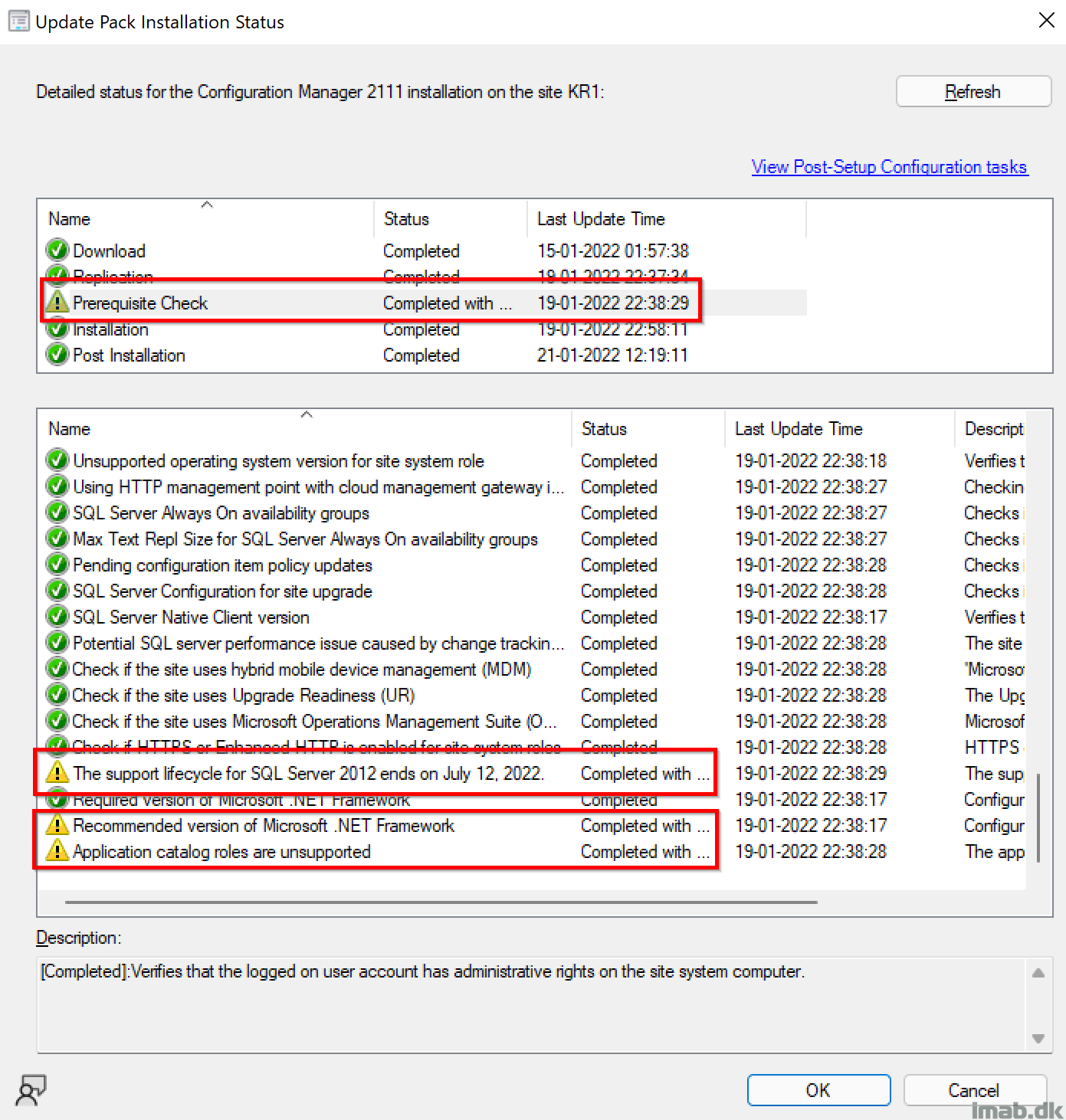Screen dimensions: 1066x1120
Task: Click the lower list Description column header
Action: 992,429
